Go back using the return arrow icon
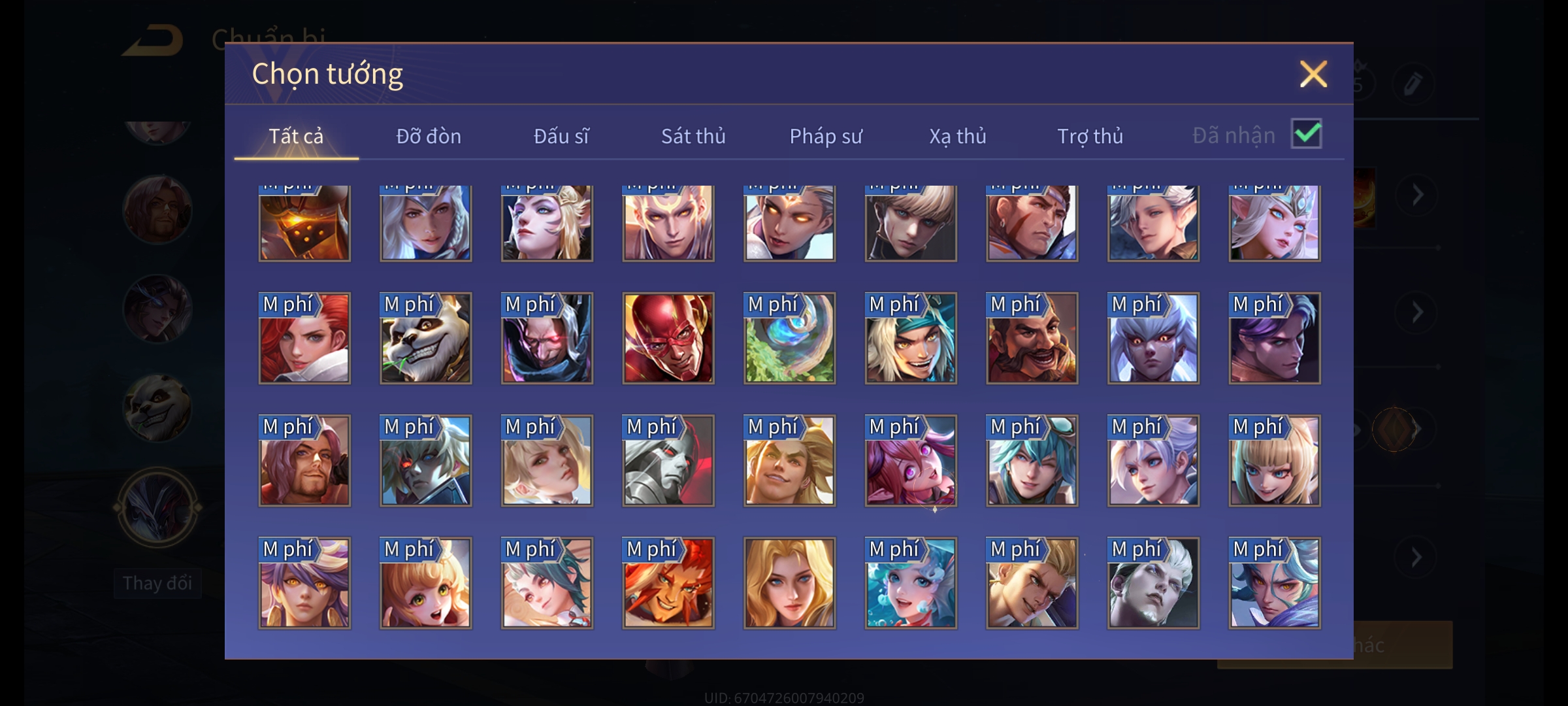The height and width of the screenshot is (706, 1568). coord(154,41)
